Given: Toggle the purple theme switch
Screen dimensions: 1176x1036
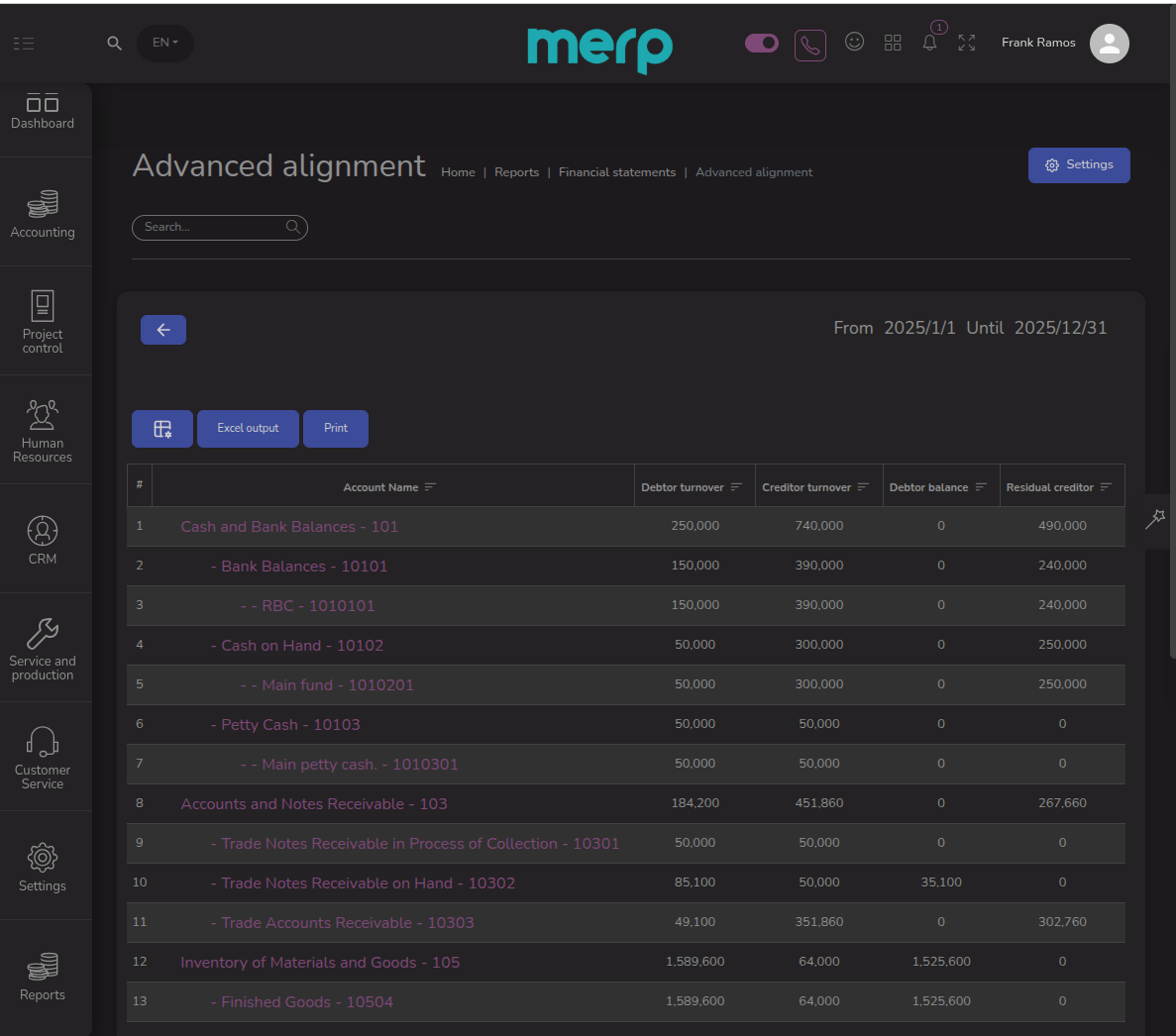Looking at the screenshot, I should 761,43.
